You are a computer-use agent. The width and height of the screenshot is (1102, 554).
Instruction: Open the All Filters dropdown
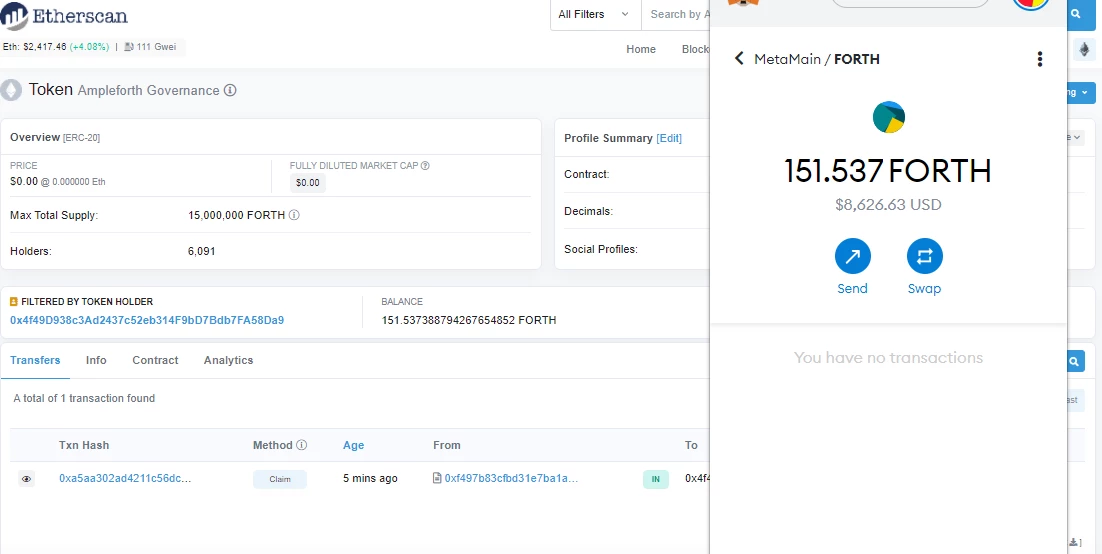(x=595, y=14)
